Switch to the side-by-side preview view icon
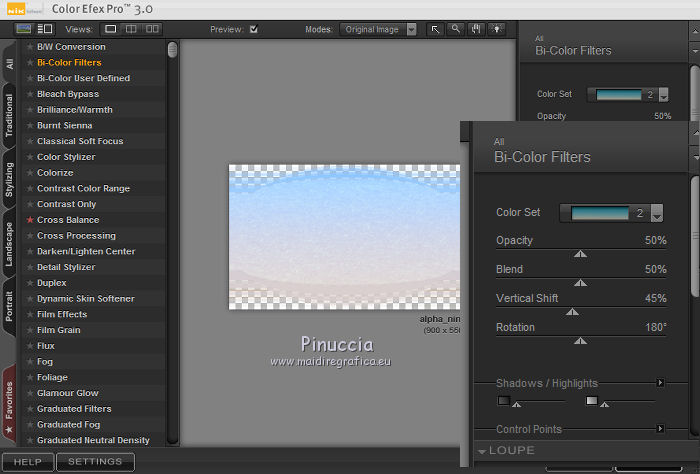Image resolution: width=700 pixels, height=474 pixels. 152,29
